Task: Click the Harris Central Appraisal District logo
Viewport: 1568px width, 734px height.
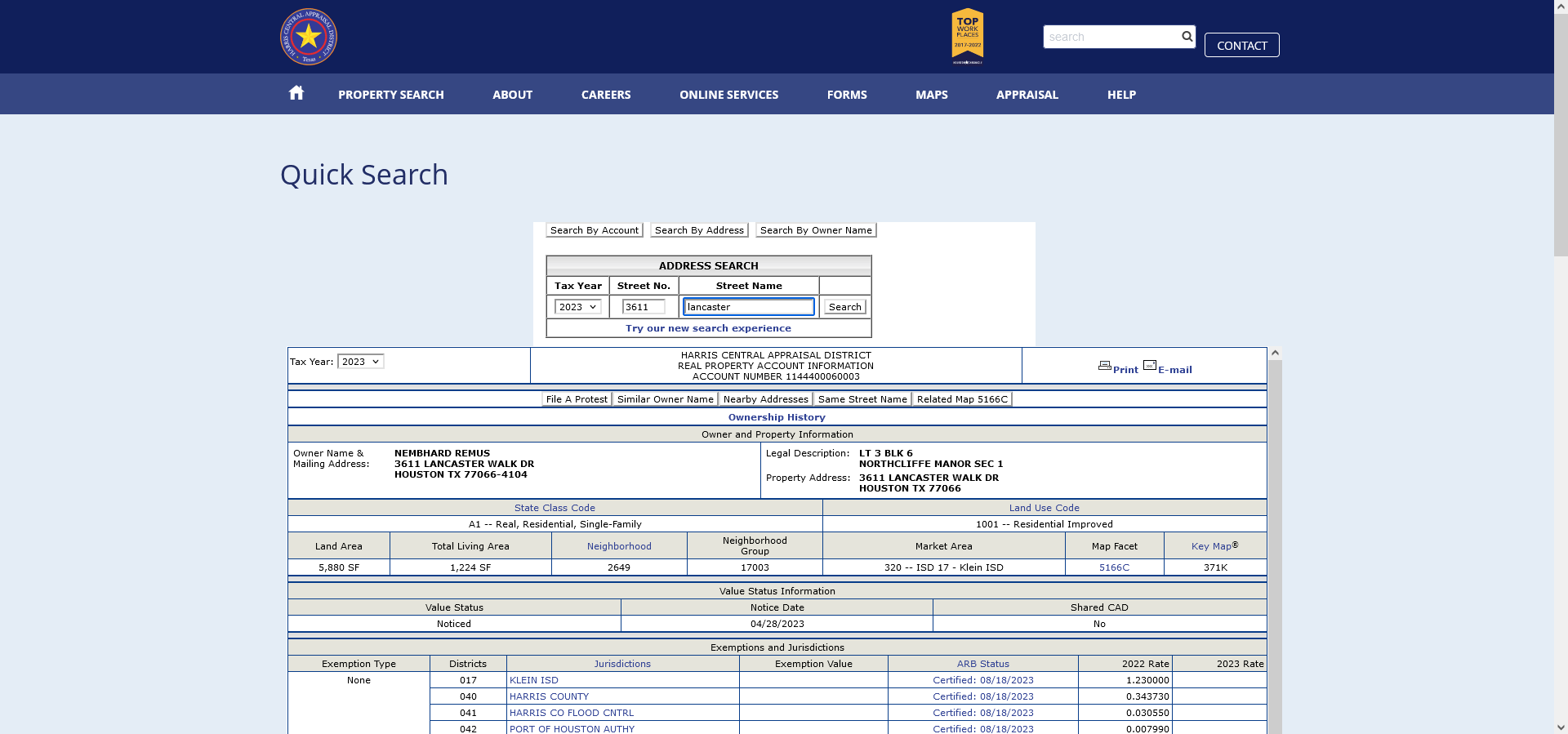Action: (309, 37)
